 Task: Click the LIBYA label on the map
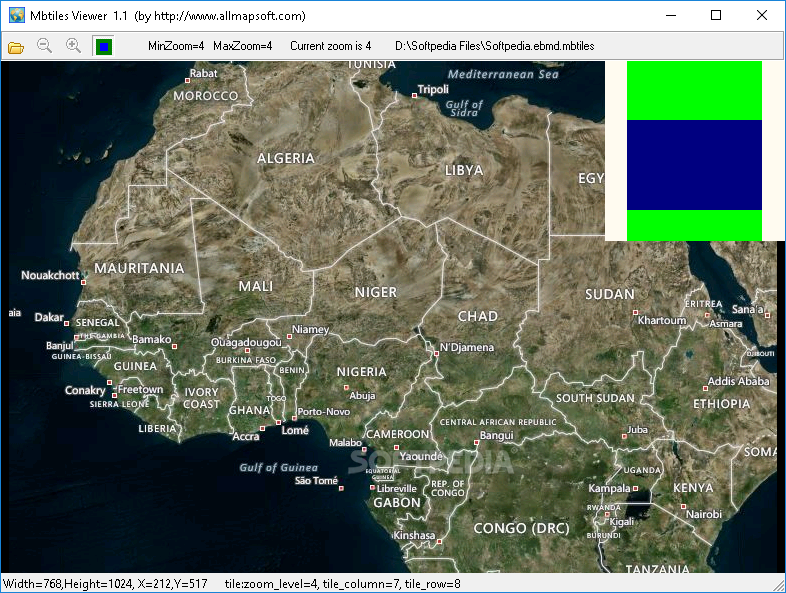coord(464,170)
